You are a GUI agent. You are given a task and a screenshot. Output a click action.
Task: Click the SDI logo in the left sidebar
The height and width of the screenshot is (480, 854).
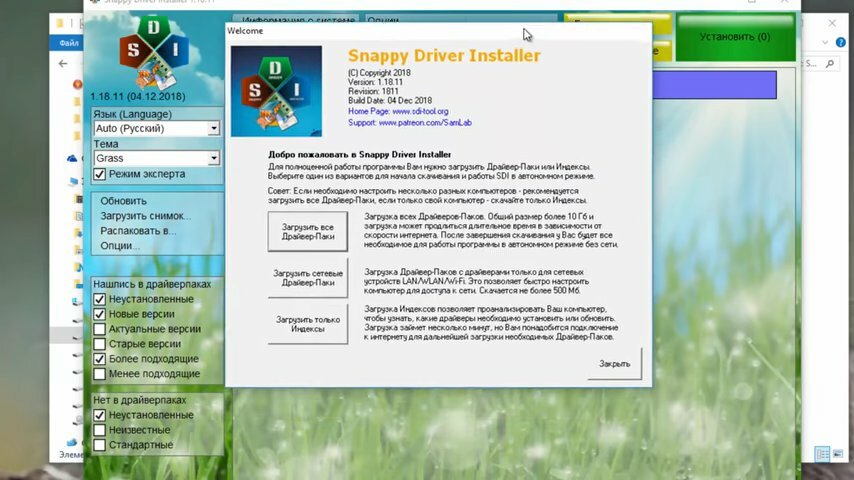coord(154,53)
